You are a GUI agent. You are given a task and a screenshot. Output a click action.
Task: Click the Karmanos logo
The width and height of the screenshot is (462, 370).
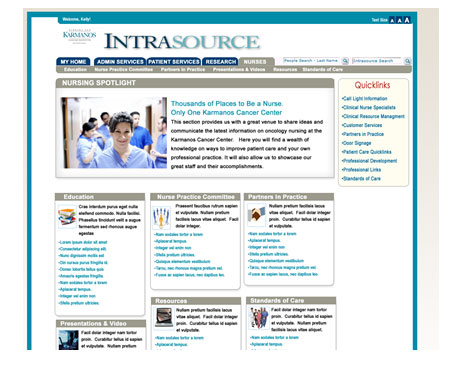[79, 36]
